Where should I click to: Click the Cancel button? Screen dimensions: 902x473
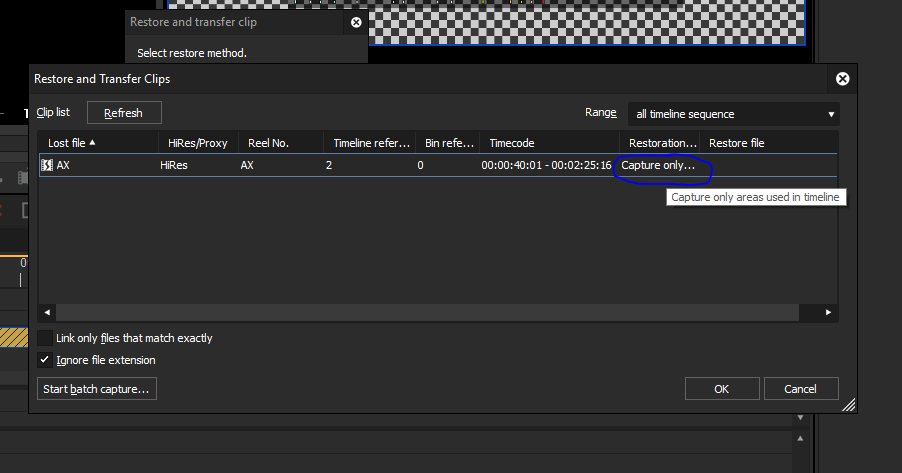[801, 389]
